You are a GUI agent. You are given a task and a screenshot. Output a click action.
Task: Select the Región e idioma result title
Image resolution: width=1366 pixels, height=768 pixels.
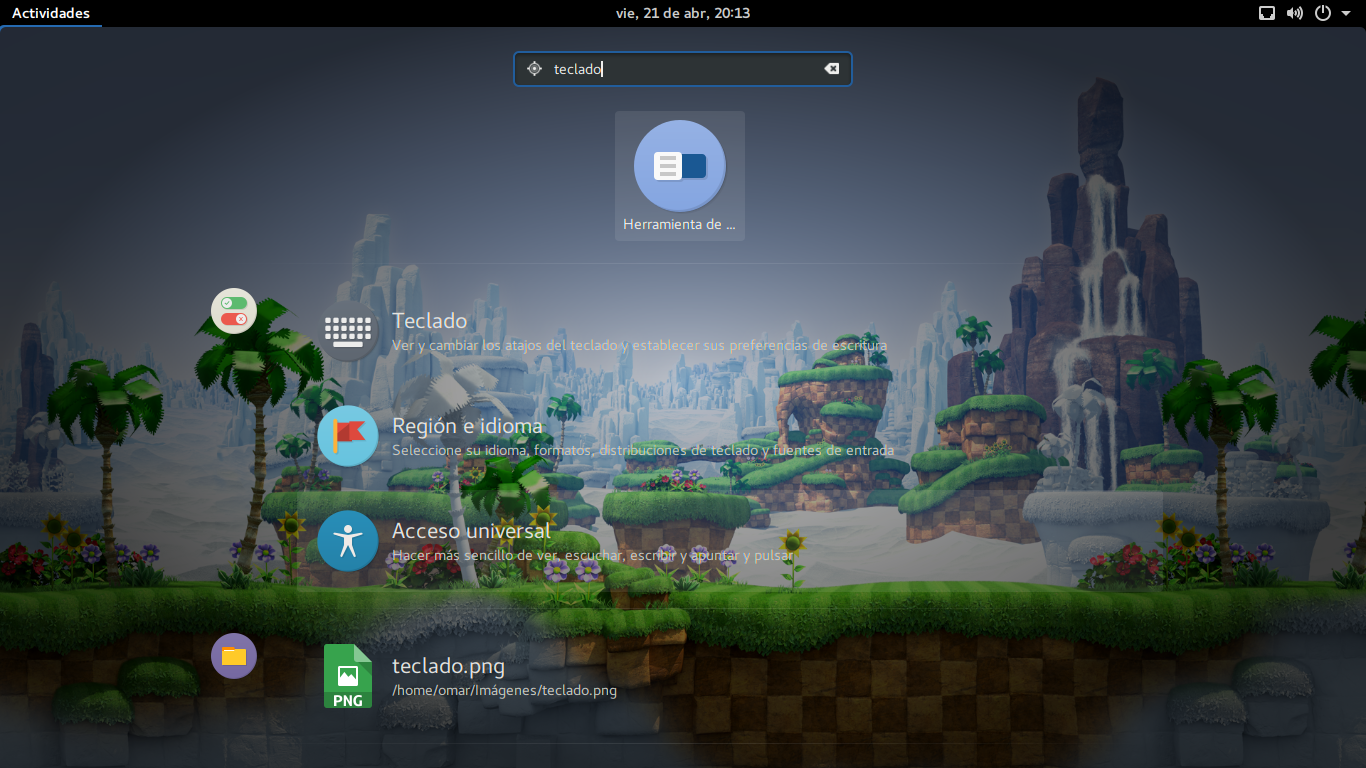pos(467,426)
